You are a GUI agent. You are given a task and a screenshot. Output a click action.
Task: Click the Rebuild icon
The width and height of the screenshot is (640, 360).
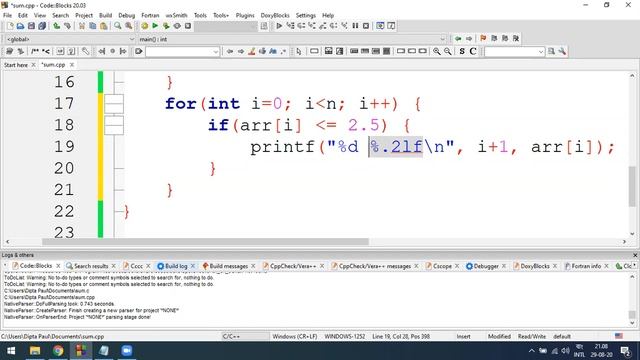pos(177,26)
